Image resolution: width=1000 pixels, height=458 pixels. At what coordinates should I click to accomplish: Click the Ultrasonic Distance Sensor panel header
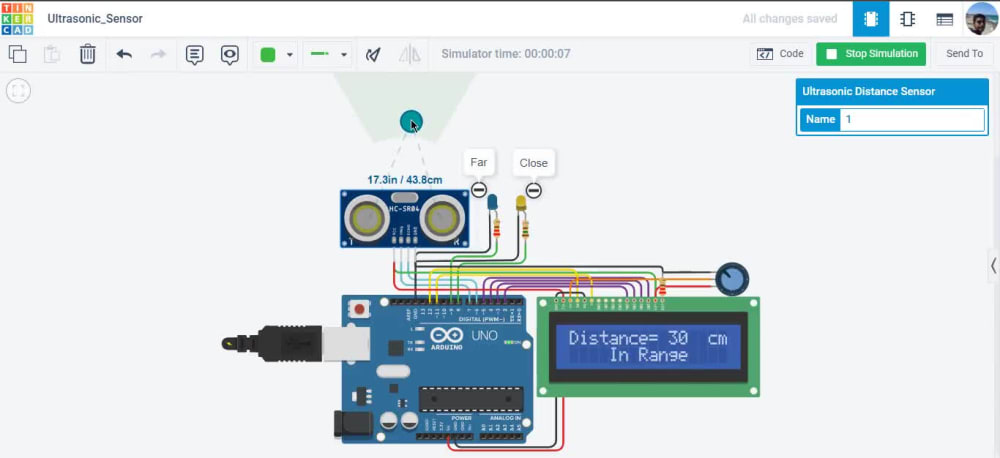pos(893,91)
